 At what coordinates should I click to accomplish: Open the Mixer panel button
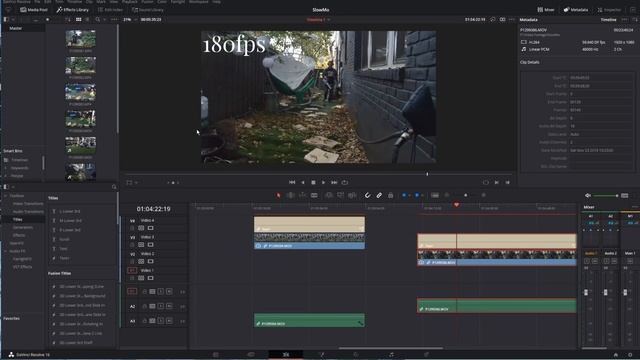(546, 9)
